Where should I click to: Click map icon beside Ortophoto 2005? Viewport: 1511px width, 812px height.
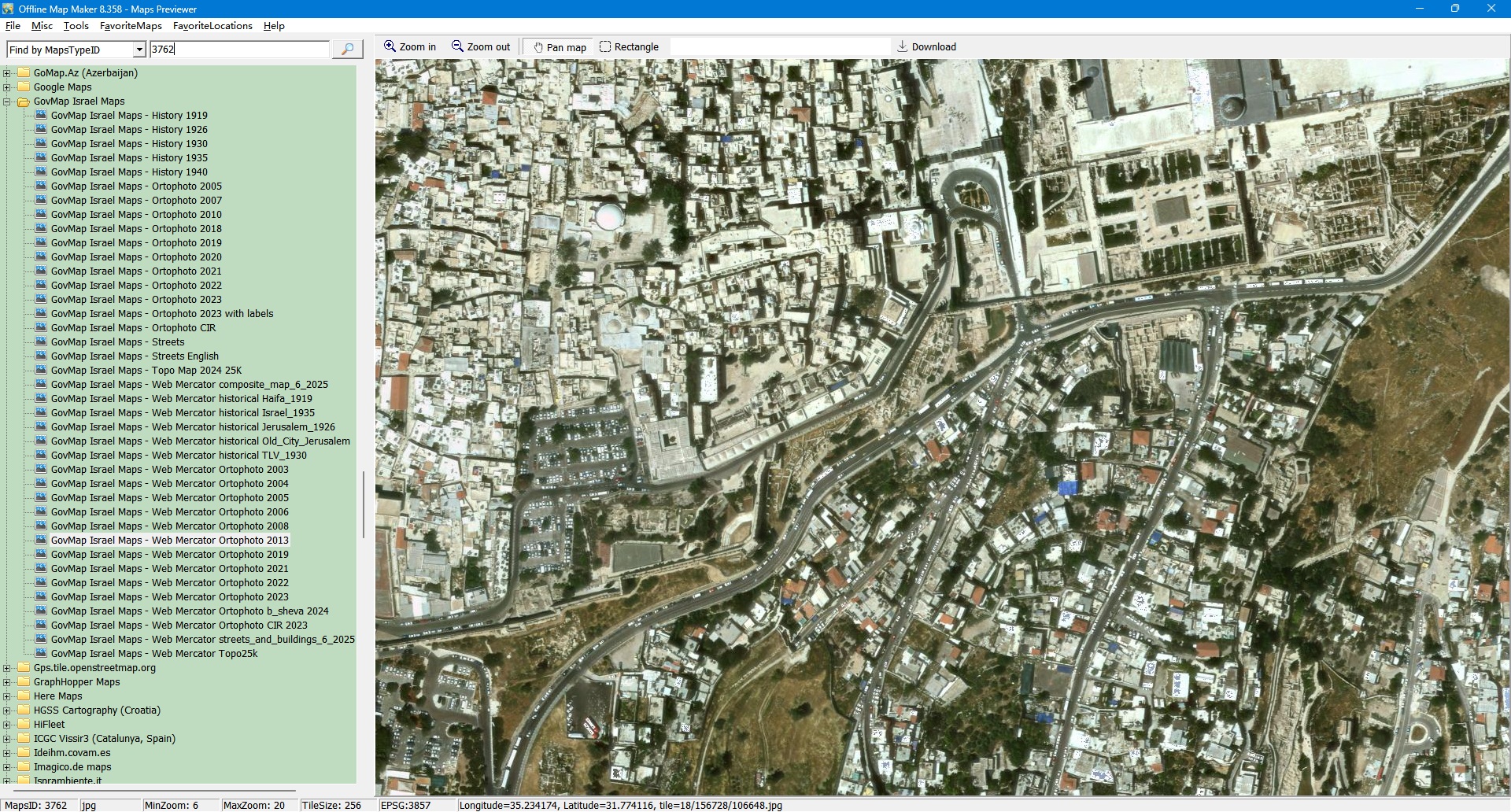pos(41,186)
